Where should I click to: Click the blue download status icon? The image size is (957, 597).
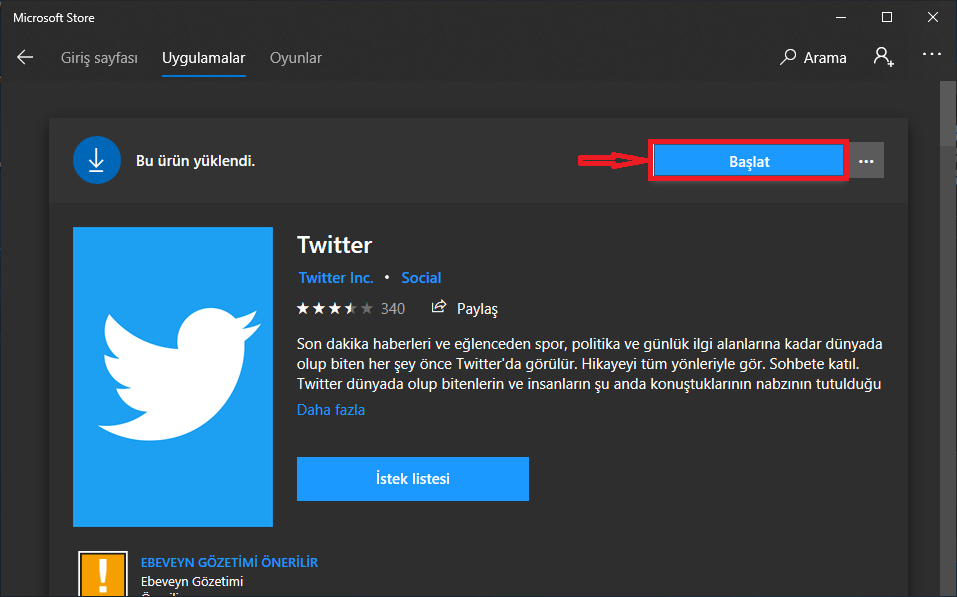96,160
